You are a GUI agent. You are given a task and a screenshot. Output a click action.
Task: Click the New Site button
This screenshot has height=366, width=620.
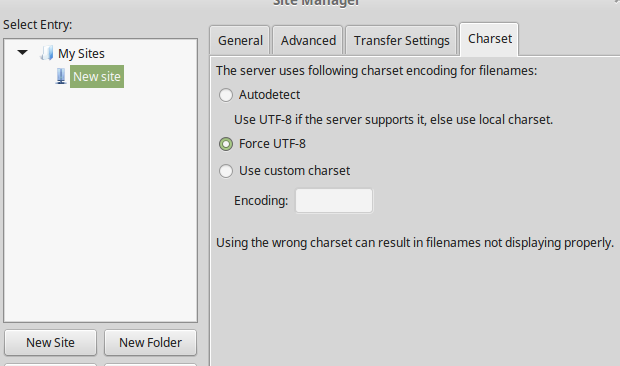(50, 342)
